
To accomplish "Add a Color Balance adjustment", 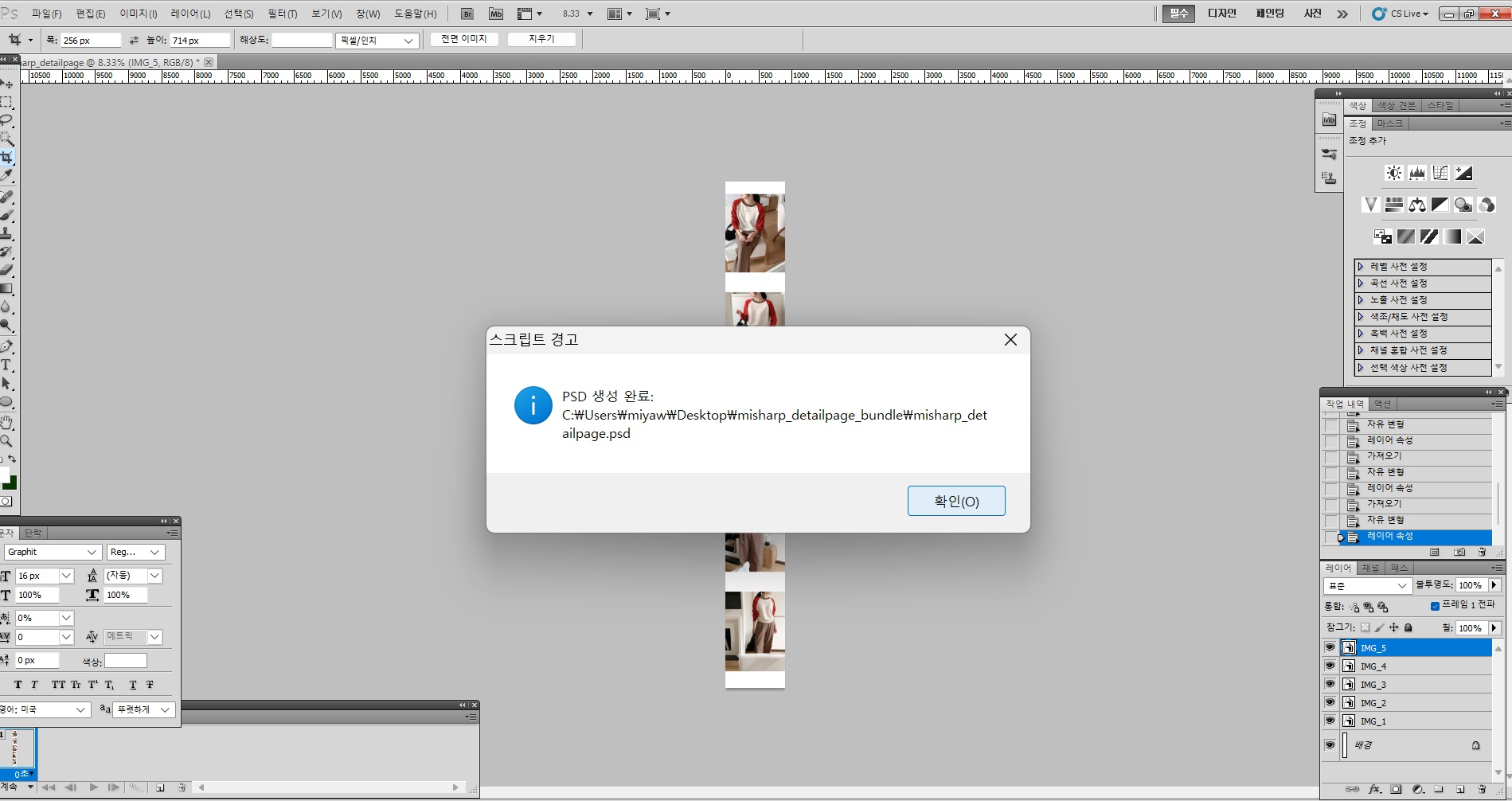I will [x=1416, y=205].
